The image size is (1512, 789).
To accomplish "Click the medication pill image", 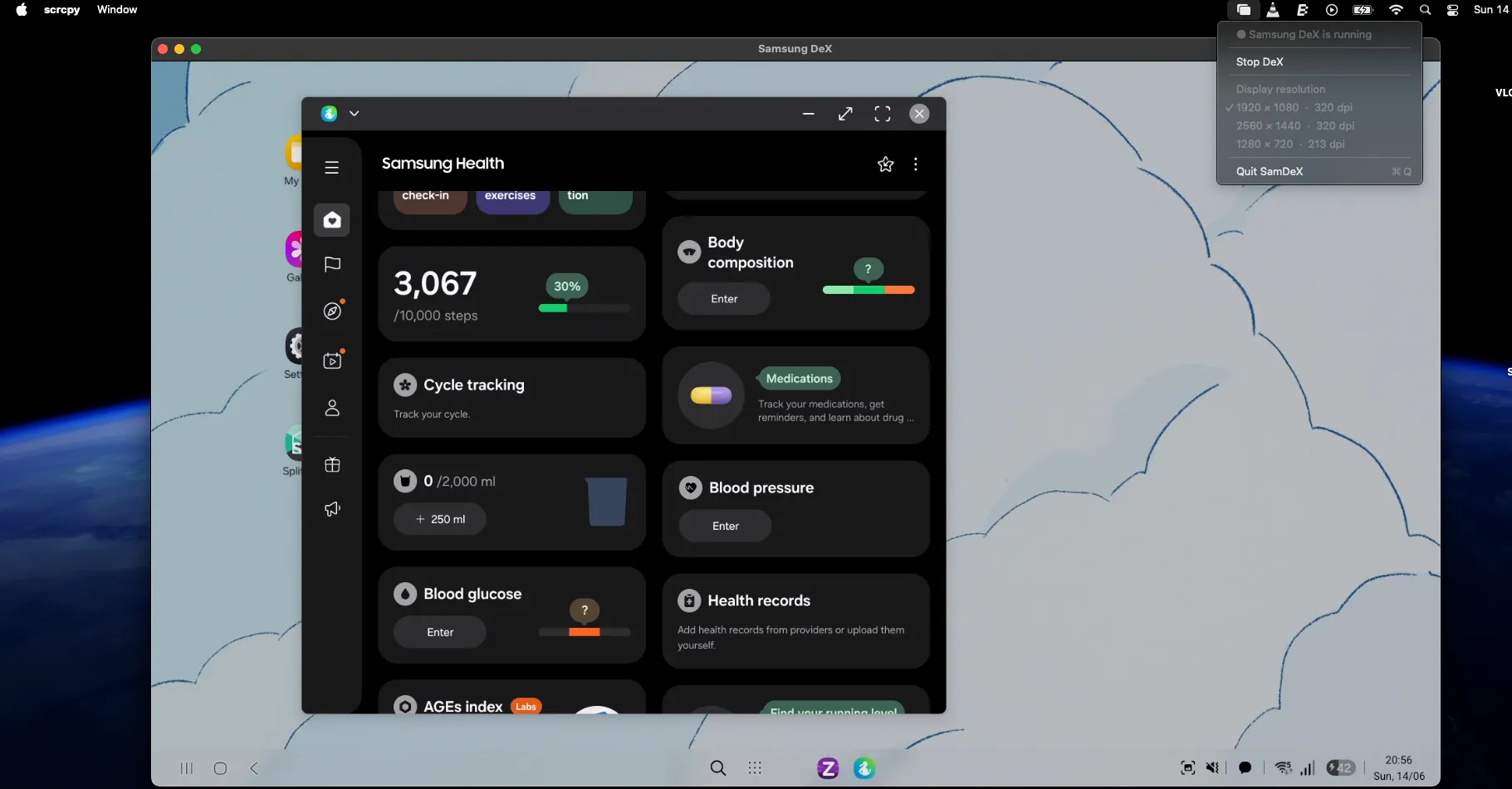I will [x=711, y=395].
